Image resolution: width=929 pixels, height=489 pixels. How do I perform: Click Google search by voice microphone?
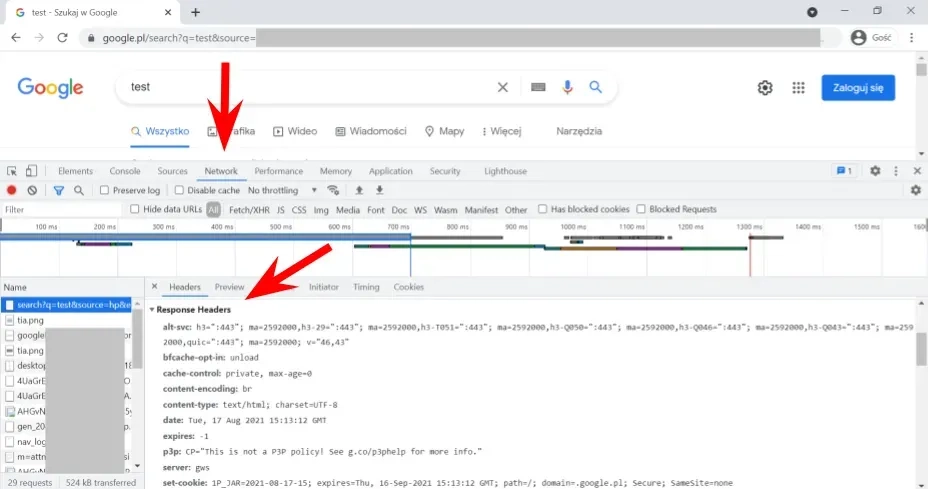567,87
